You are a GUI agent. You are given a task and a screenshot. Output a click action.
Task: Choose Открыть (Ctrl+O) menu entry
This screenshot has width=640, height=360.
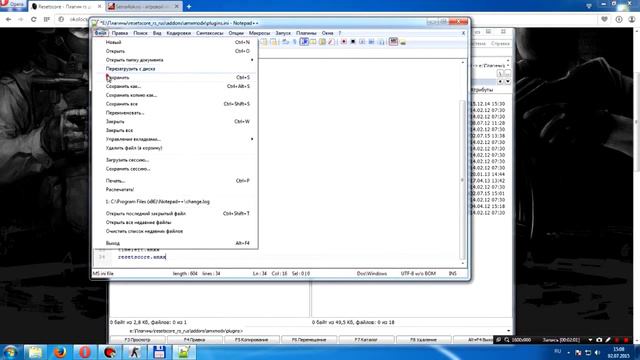click(x=176, y=51)
